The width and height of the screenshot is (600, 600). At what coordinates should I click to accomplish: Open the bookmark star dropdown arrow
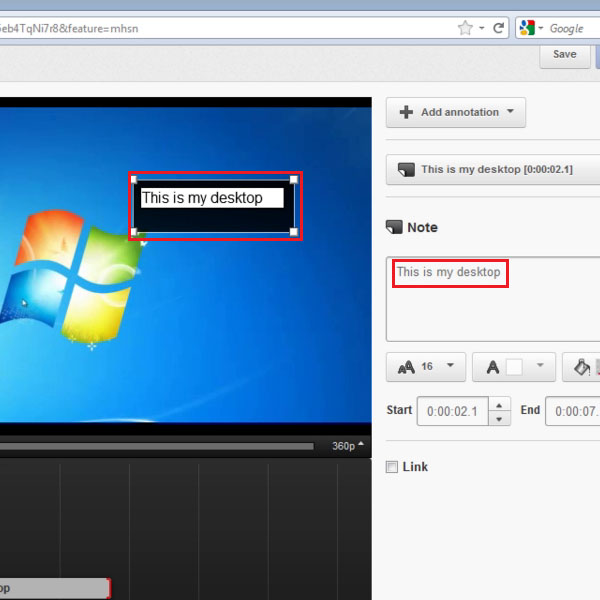481,28
